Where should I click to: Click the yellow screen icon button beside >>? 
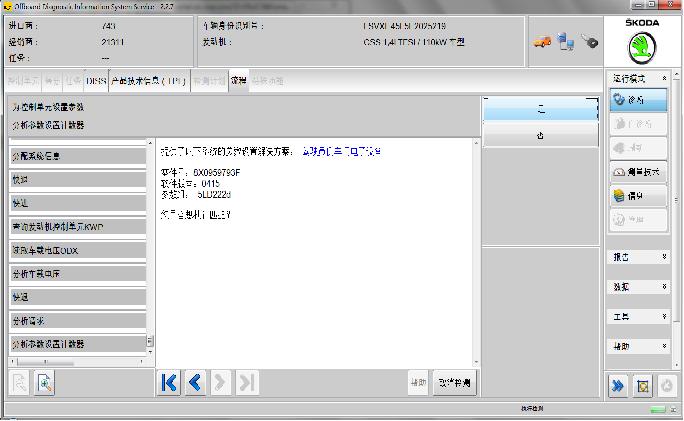coord(643,386)
